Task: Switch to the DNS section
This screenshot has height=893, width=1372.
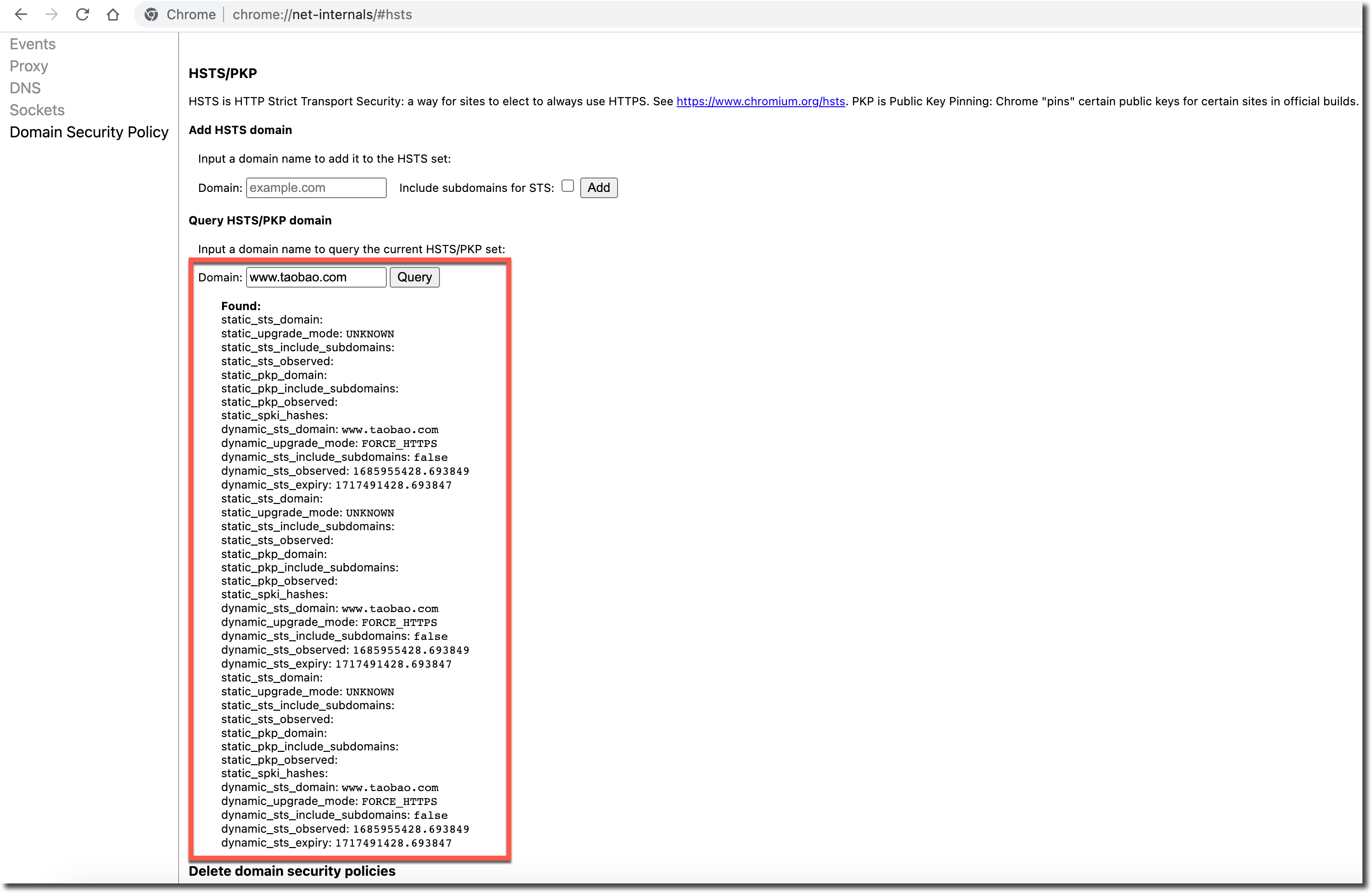Action: pyautogui.click(x=25, y=88)
